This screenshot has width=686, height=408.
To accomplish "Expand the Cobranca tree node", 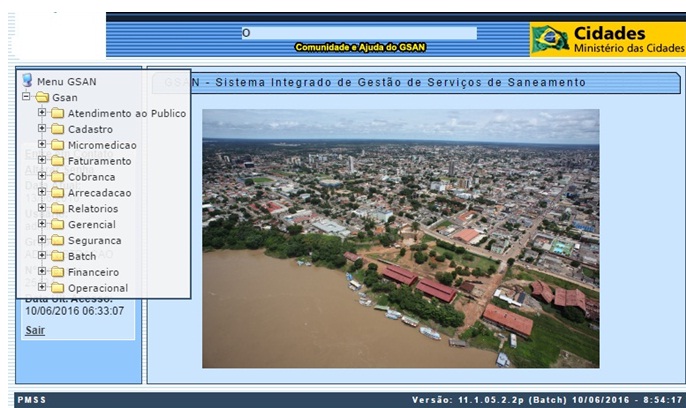I will [x=42, y=177].
